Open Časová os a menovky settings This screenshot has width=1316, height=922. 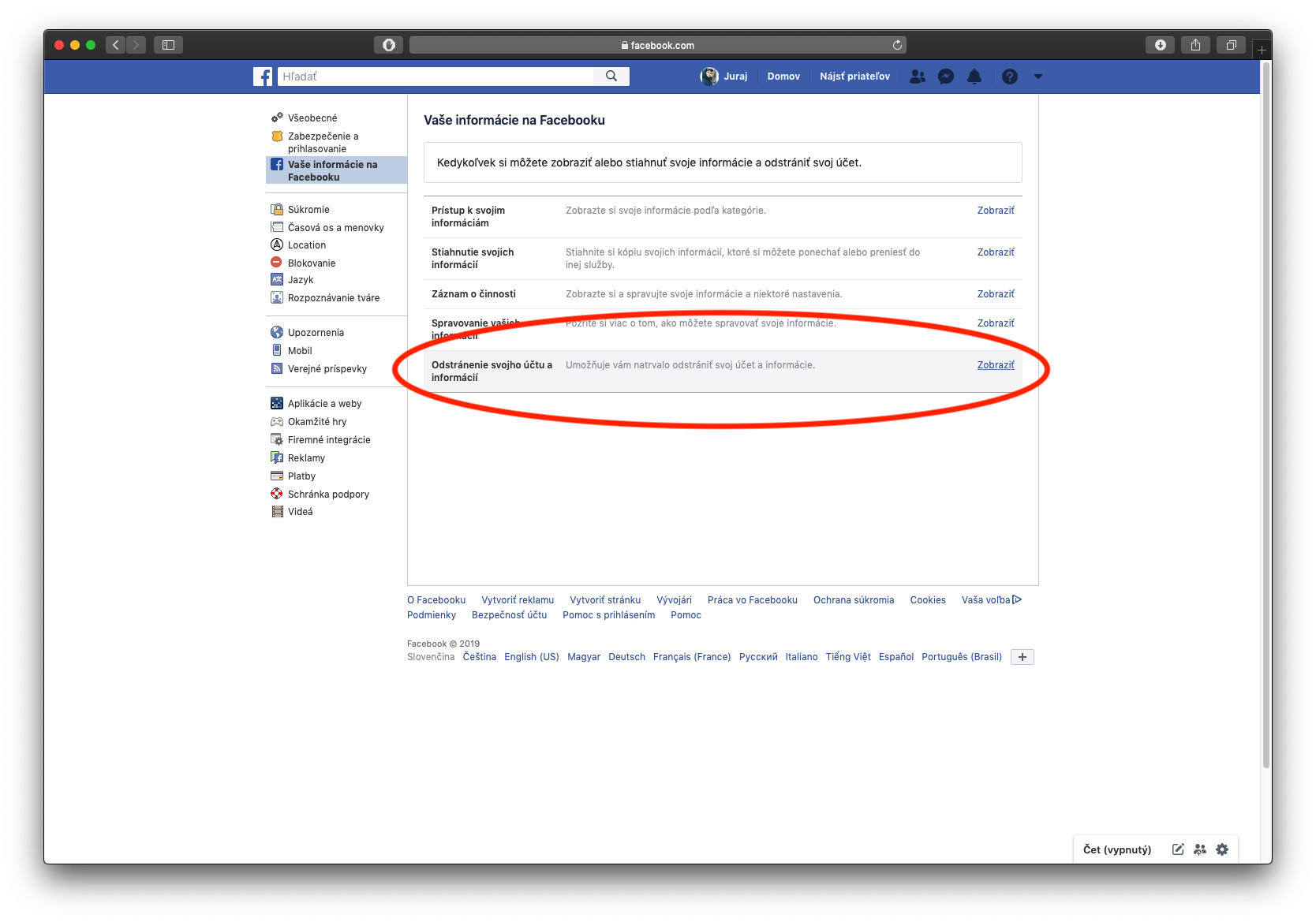pyautogui.click(x=335, y=227)
